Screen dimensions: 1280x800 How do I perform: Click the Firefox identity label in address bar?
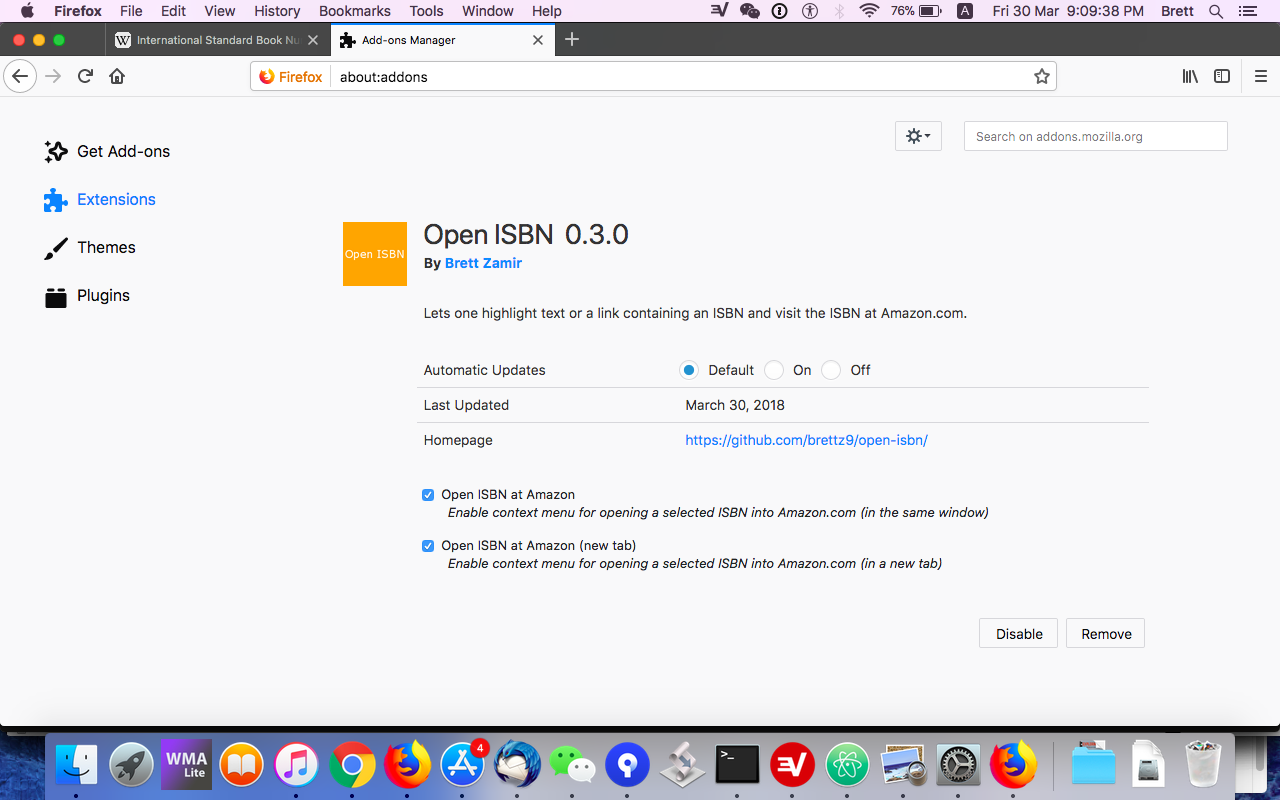[291, 76]
